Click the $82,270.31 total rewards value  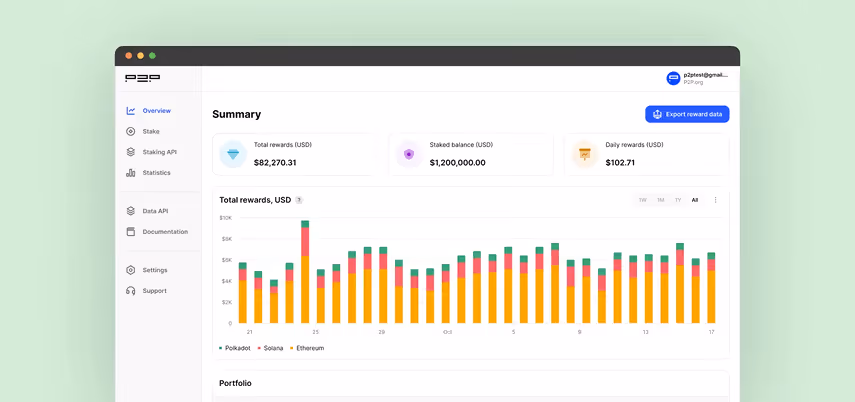275,163
